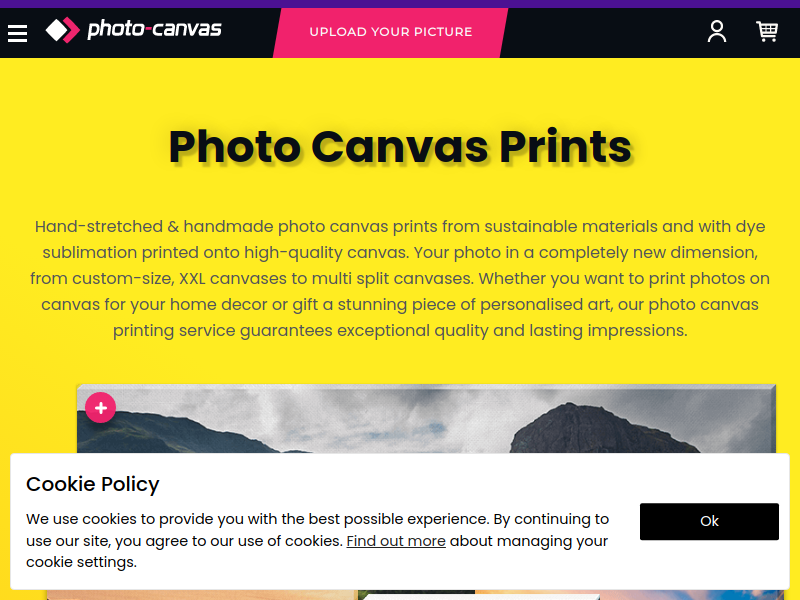Click the photo-canvas diamond logo icon
The image size is (800, 600).
63,30
